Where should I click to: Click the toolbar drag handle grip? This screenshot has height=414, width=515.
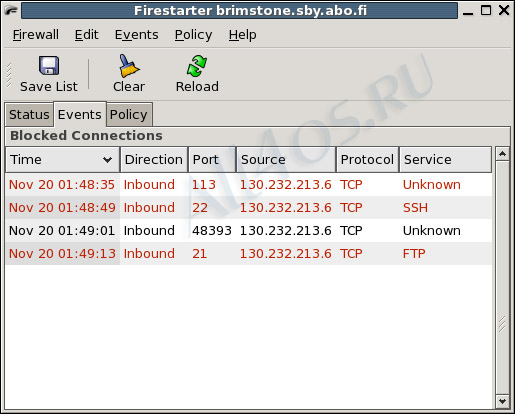point(9,76)
